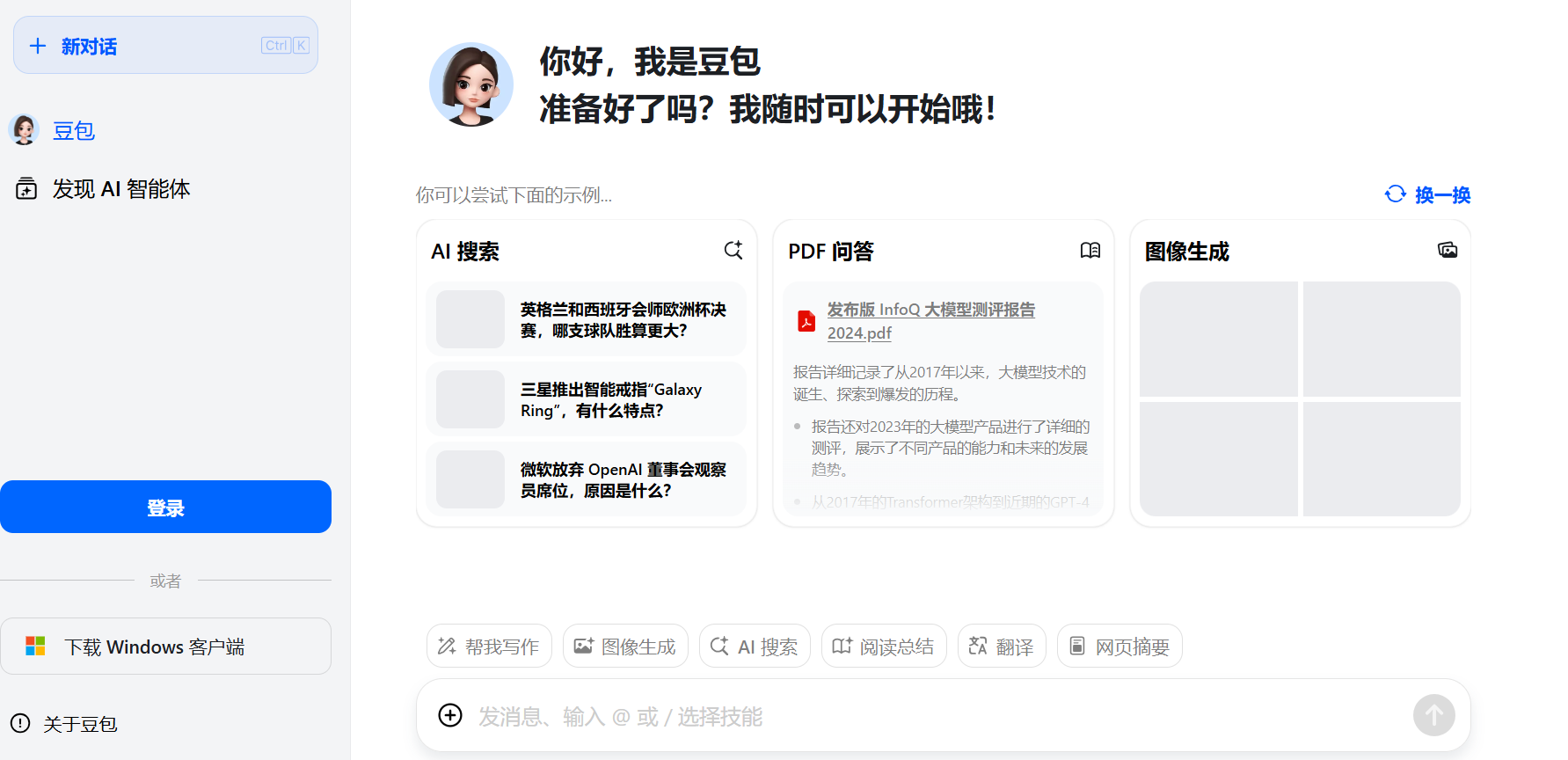
Task: Click thumbnail beside 三星推出智能戒指 question
Action: pos(470,399)
